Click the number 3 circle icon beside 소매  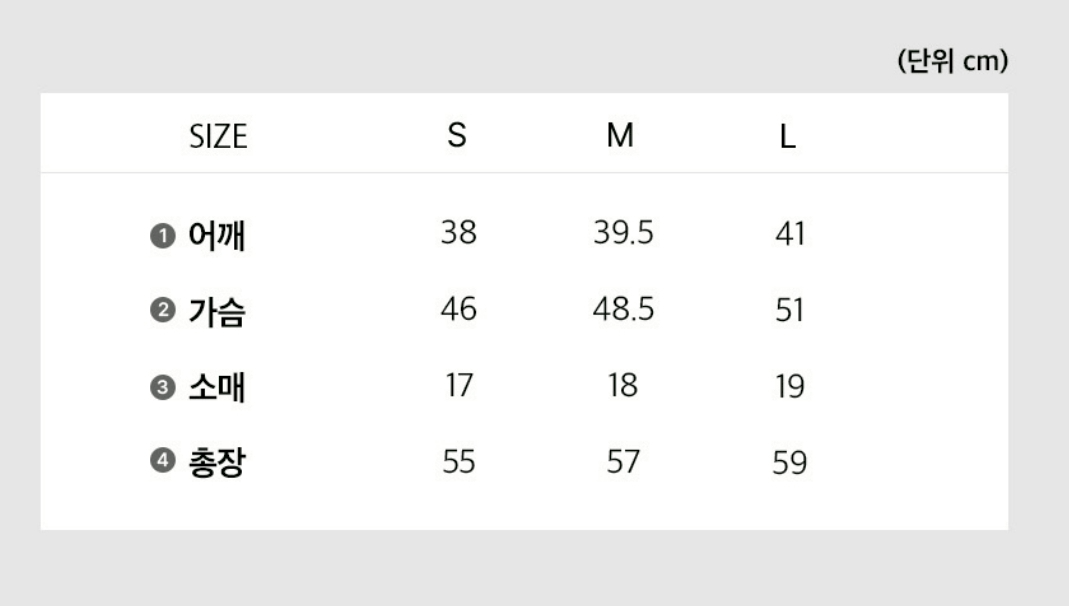(x=161, y=388)
